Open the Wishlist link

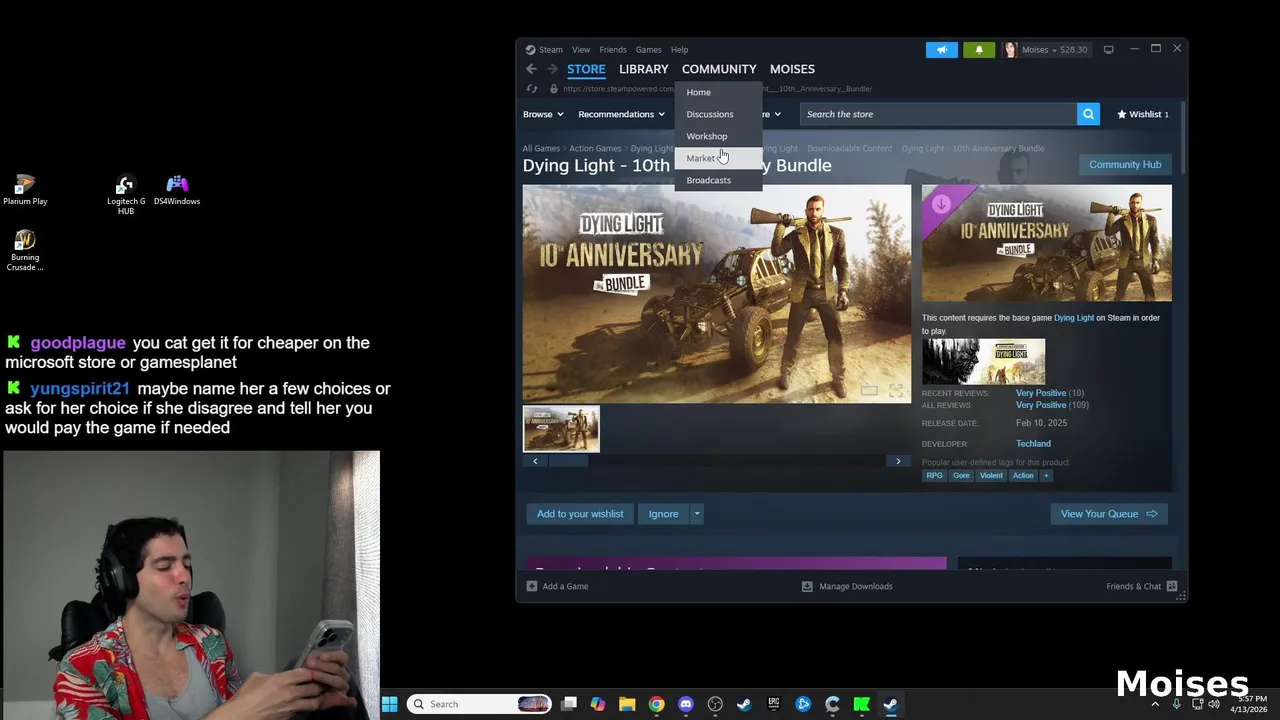click(x=1142, y=114)
